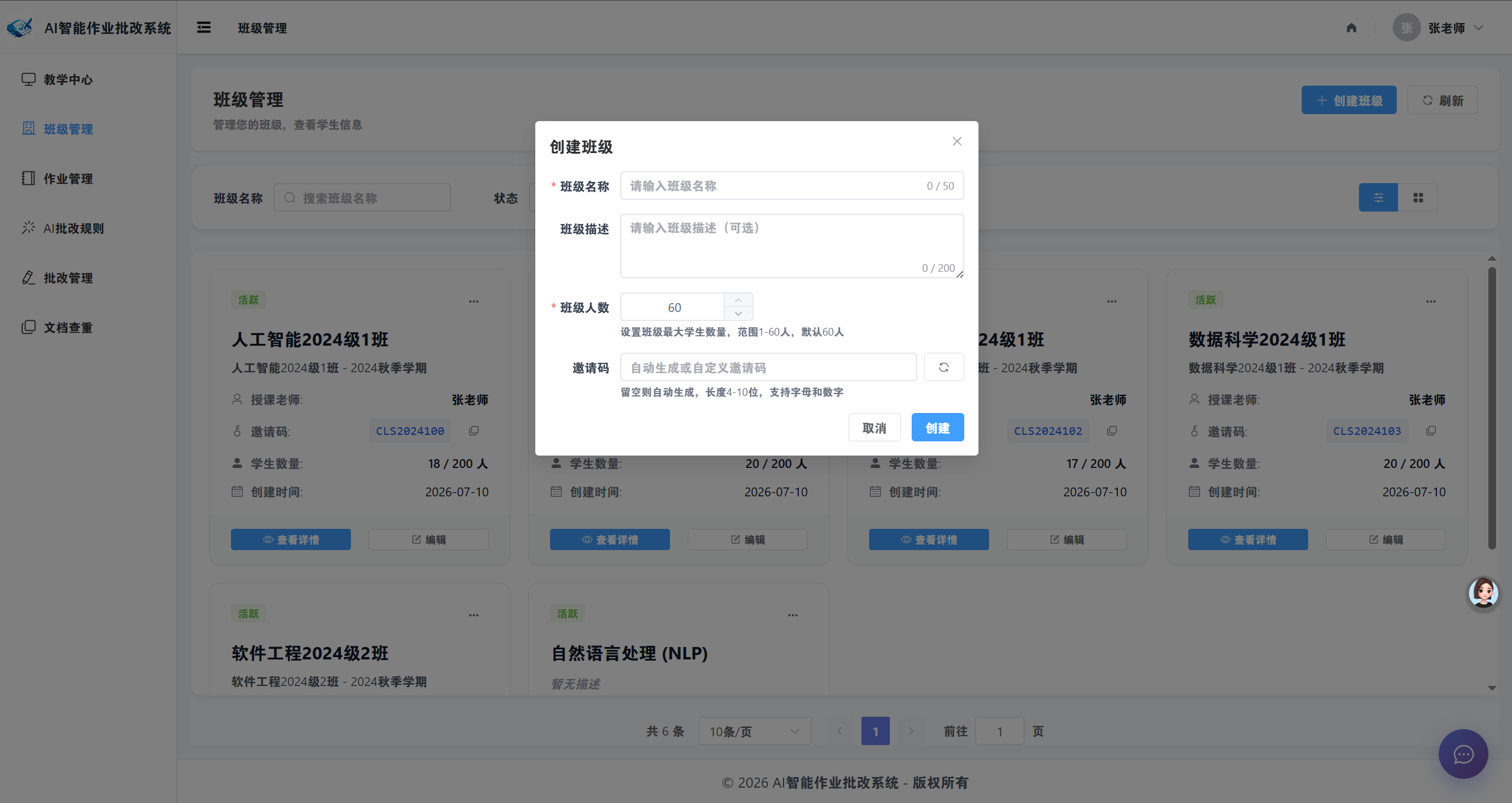Click the blue 创建 button

click(x=937, y=428)
